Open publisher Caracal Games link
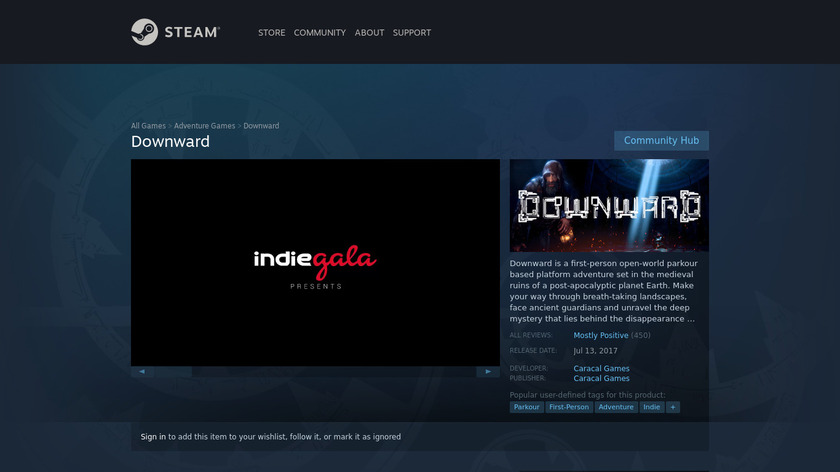The image size is (840, 472). pyautogui.click(x=602, y=378)
